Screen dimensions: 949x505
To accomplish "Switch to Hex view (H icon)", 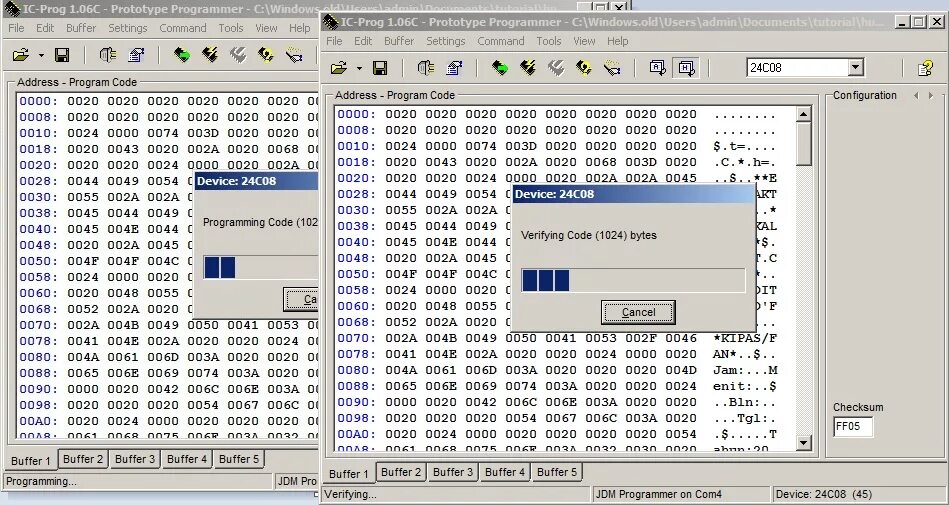I will click(686, 68).
